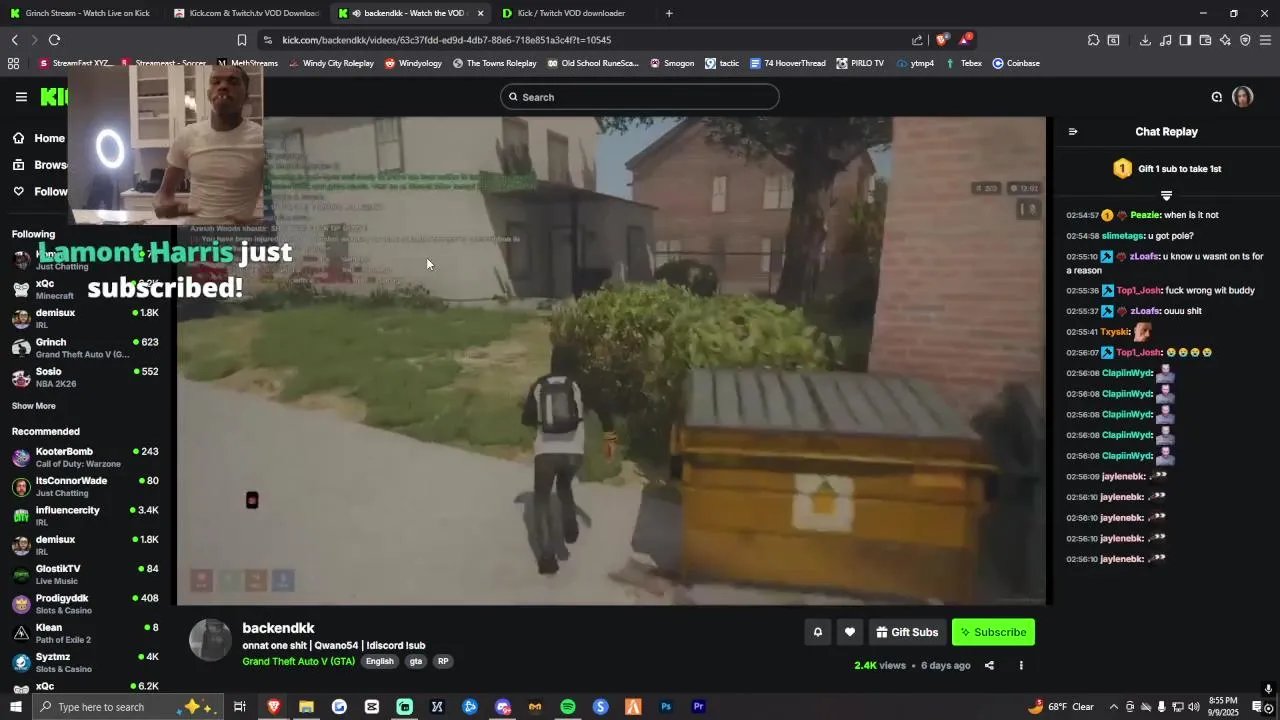1280x720 pixels.
Task: Click the share page icon in address bar
Action: pyautogui.click(x=917, y=40)
